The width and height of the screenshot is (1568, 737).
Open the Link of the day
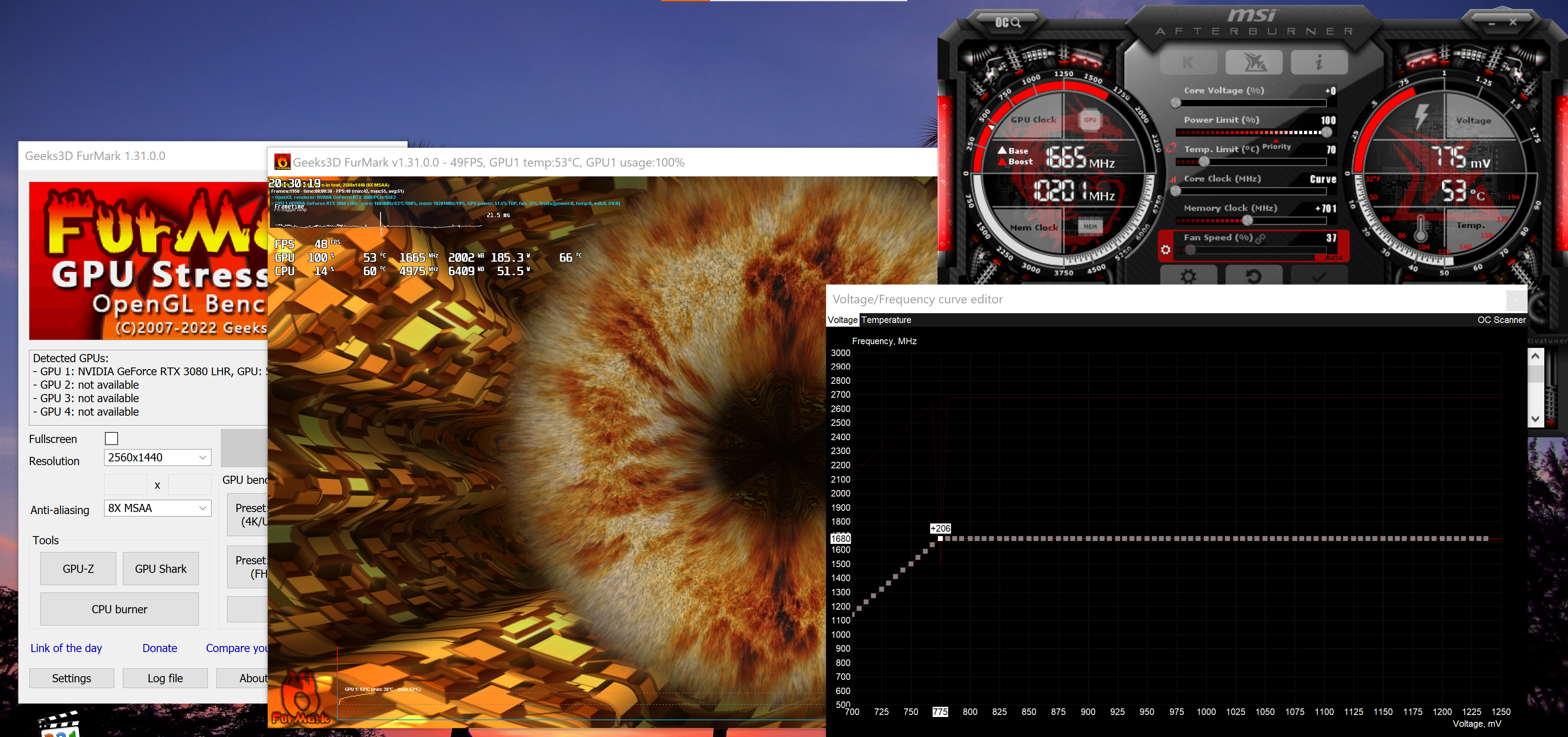pos(66,648)
